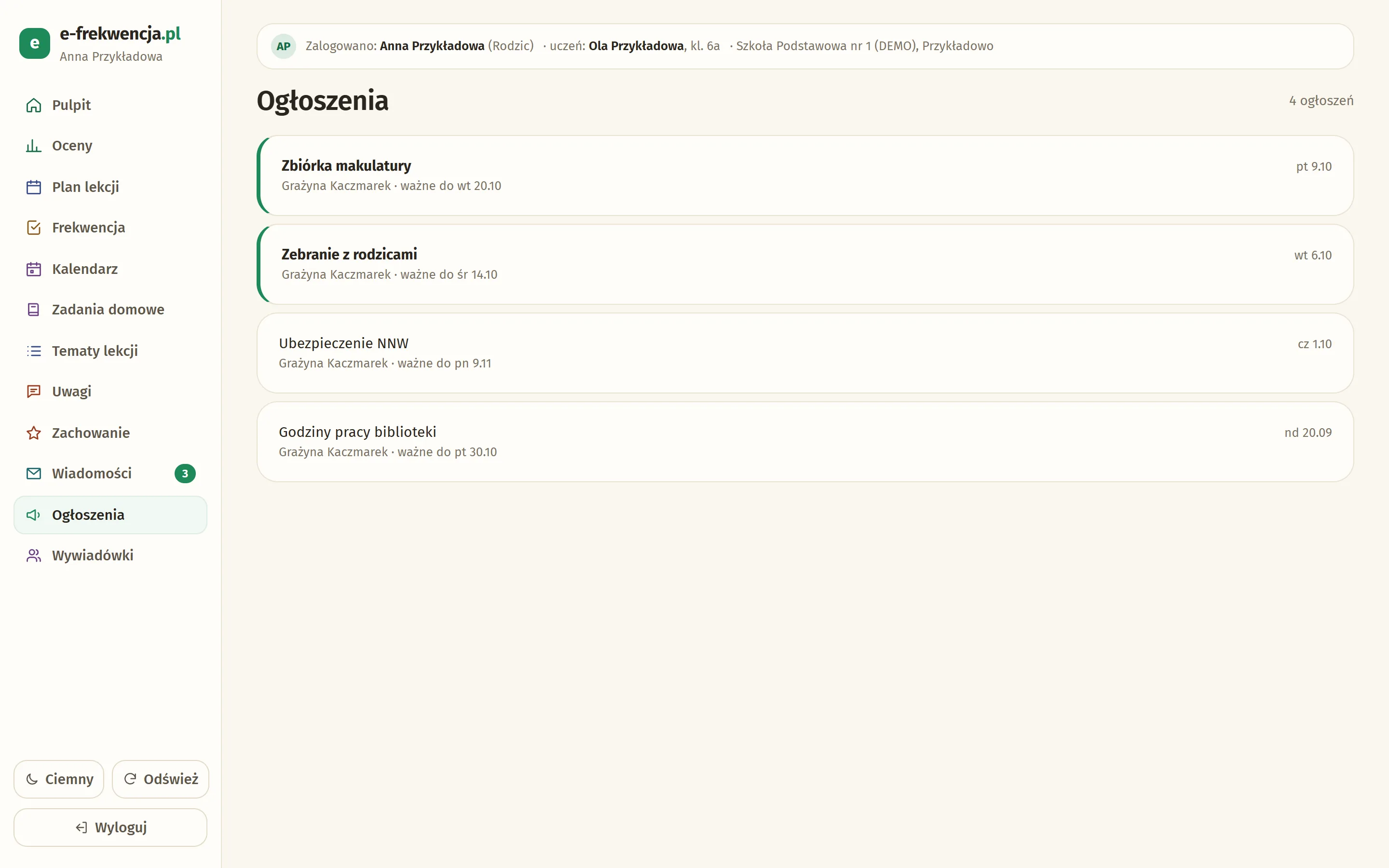This screenshot has width=1389, height=868.
Task: Click the Ogłoszenia megaphone icon
Action: 34,515
